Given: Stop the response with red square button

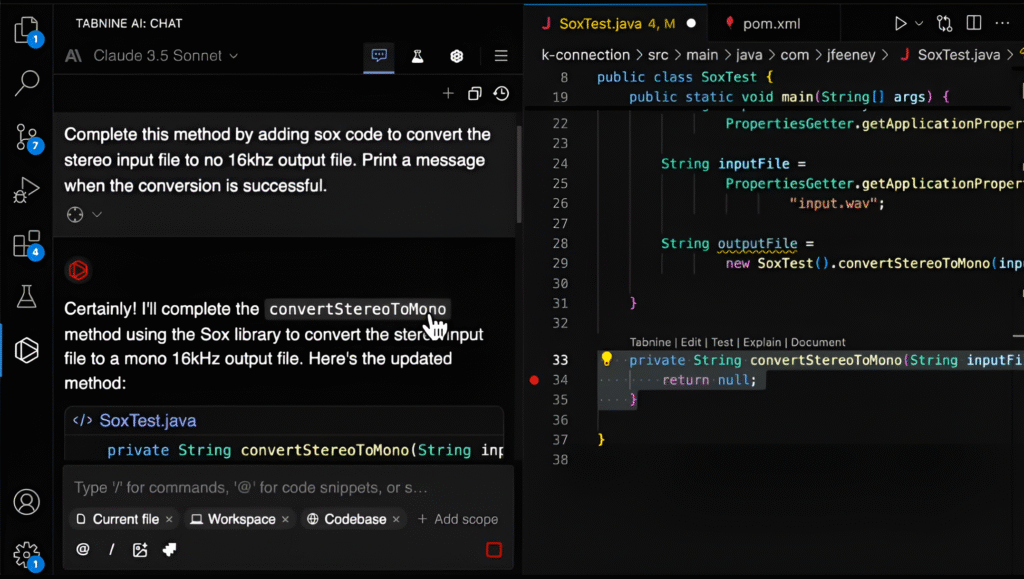Looking at the screenshot, I should click(494, 550).
